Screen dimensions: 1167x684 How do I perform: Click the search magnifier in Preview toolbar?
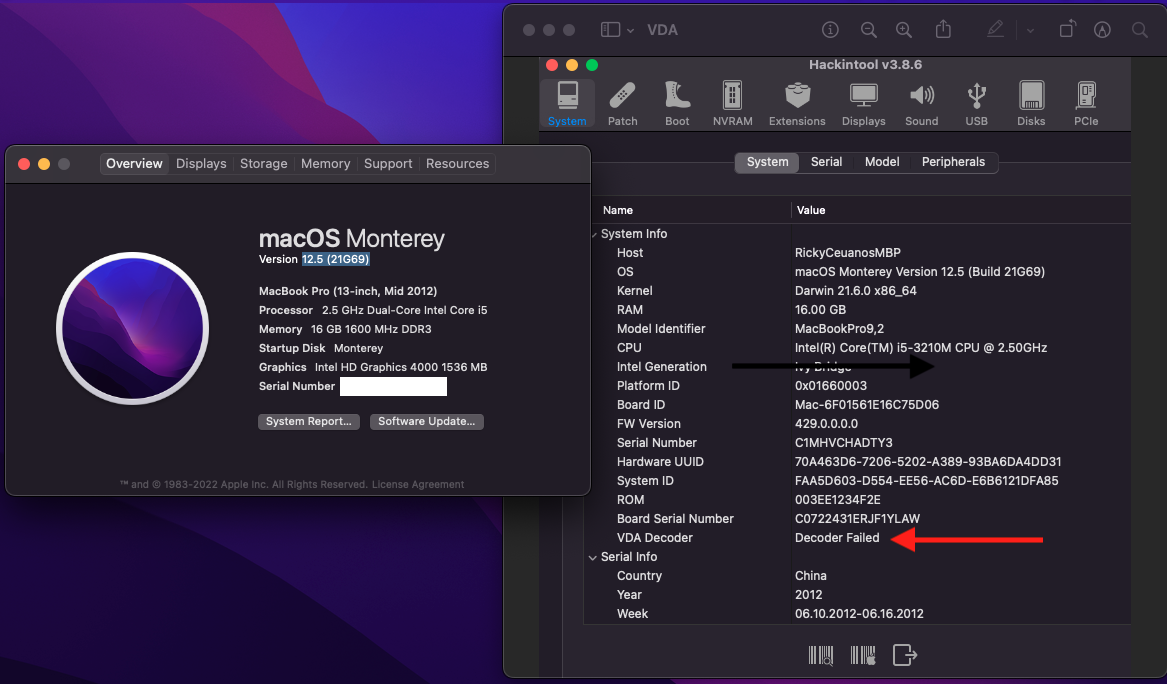click(1139, 30)
